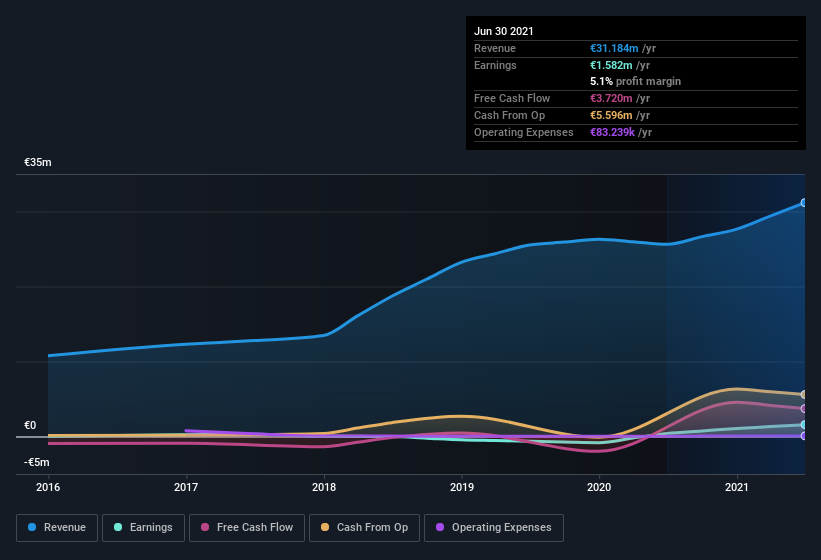The image size is (821, 560).
Task: Select the 2018 x-axis label
Action: 324,487
